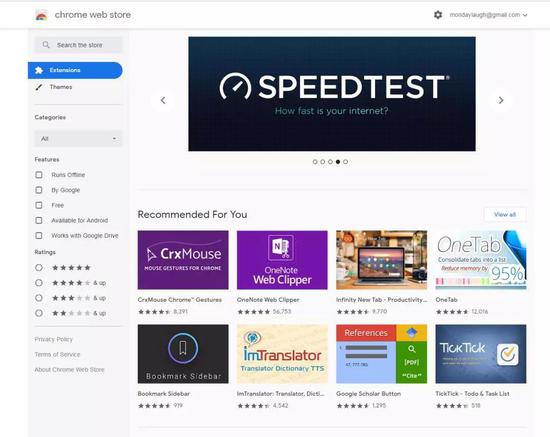Click the 'chrome web store' title
Image resolution: width=550 pixels, height=437 pixels.
(x=93, y=15)
